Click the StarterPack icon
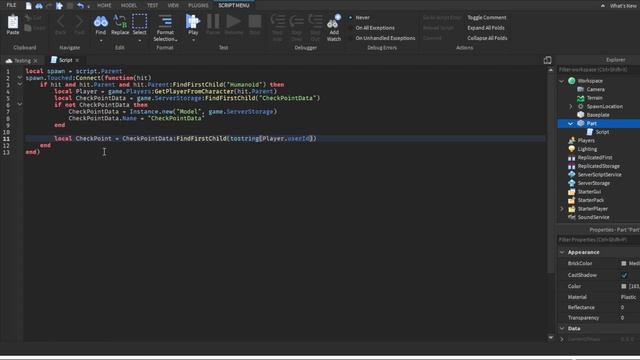The width and height of the screenshot is (640, 360). point(571,200)
